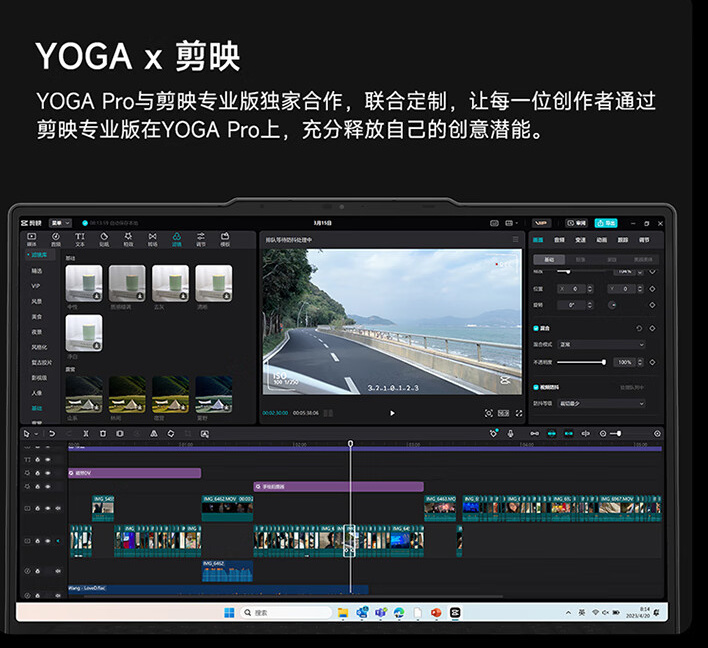Viewport: 708px width, 648px height.
Task: Add keyframe for opacity
Action: [652, 362]
